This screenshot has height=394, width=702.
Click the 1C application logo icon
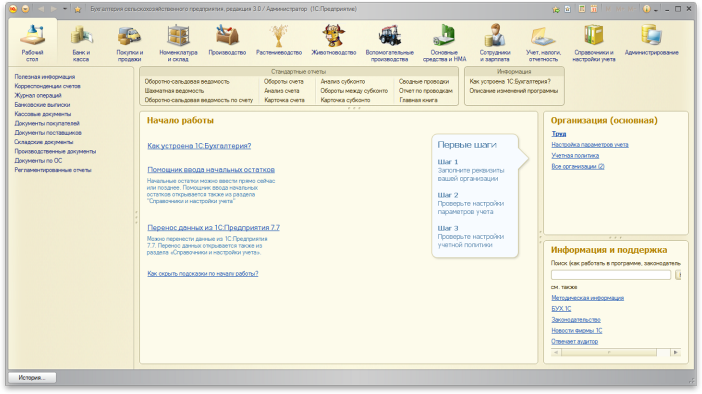[x=13, y=9]
